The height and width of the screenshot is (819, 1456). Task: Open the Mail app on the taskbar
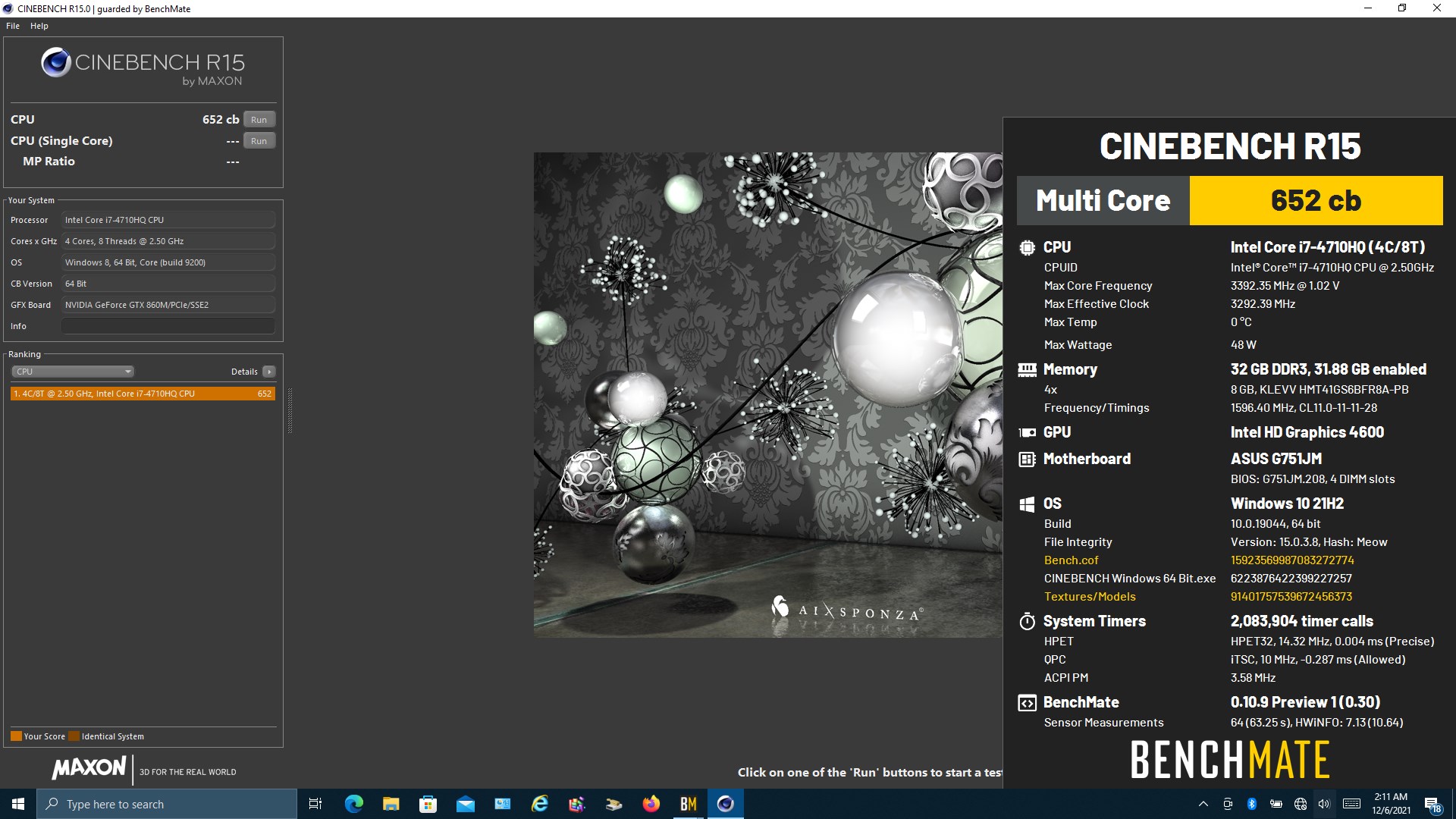pyautogui.click(x=466, y=804)
